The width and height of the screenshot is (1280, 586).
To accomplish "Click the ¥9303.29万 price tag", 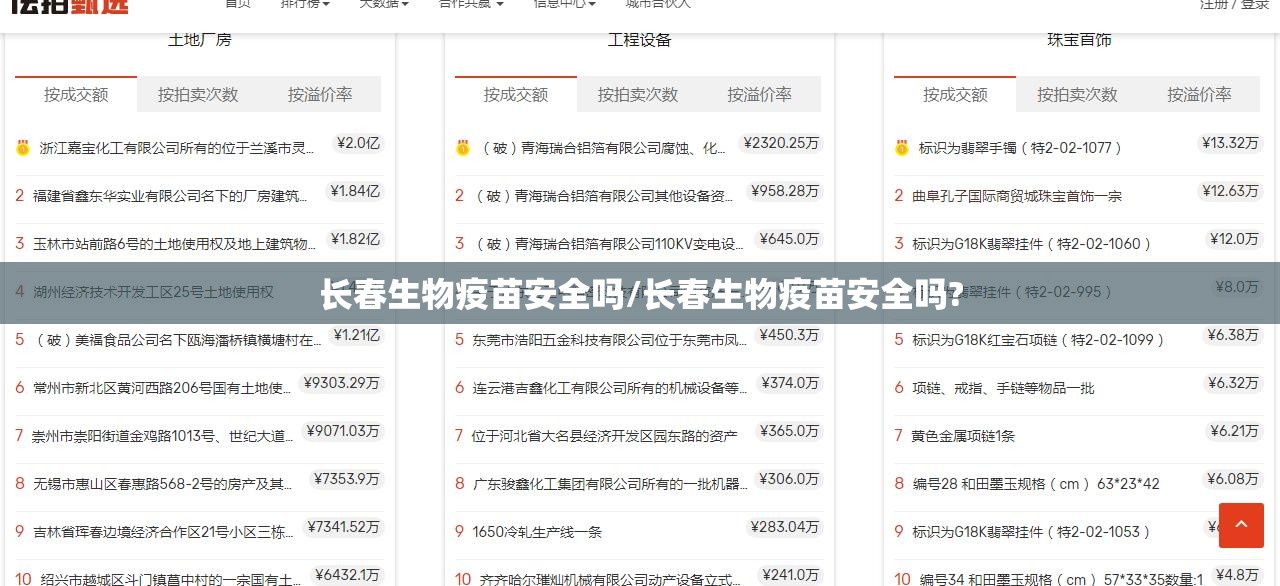I will point(341,383).
